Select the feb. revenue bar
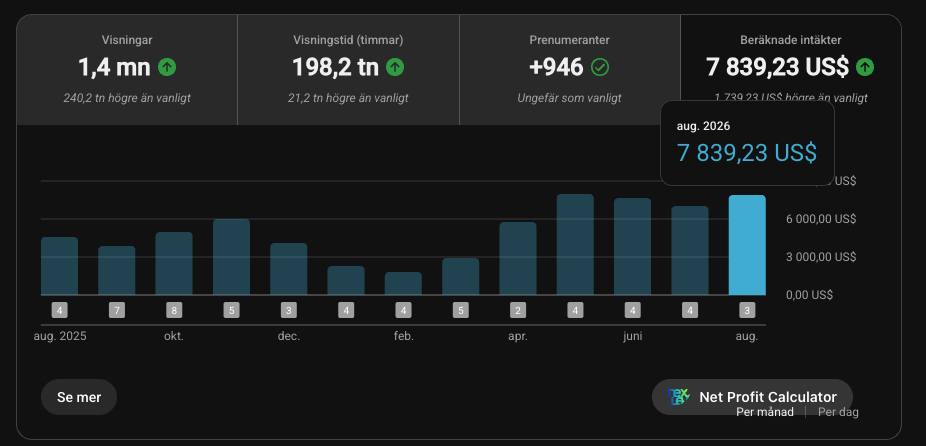 click(403, 284)
